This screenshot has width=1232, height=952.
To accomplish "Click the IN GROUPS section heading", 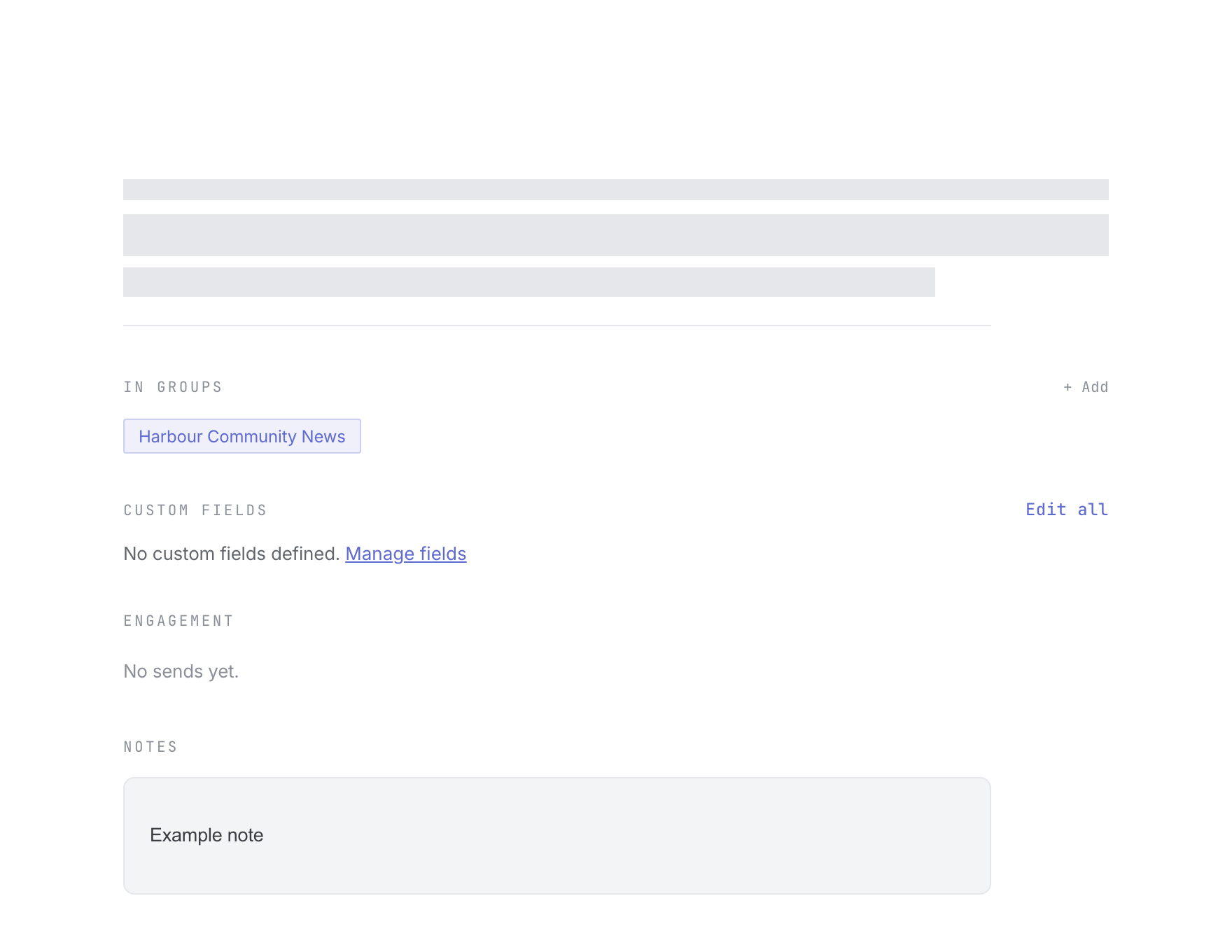I will point(173,387).
